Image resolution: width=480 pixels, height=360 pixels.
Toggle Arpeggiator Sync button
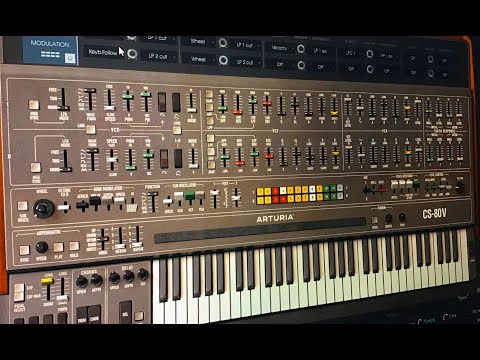point(24,250)
